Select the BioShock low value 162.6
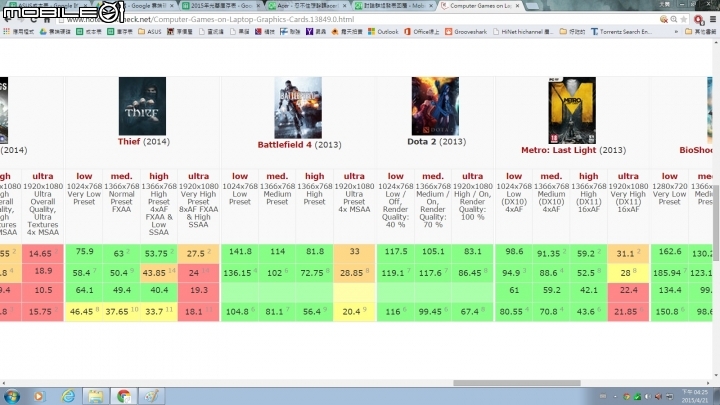The image size is (720, 405). tap(669, 252)
